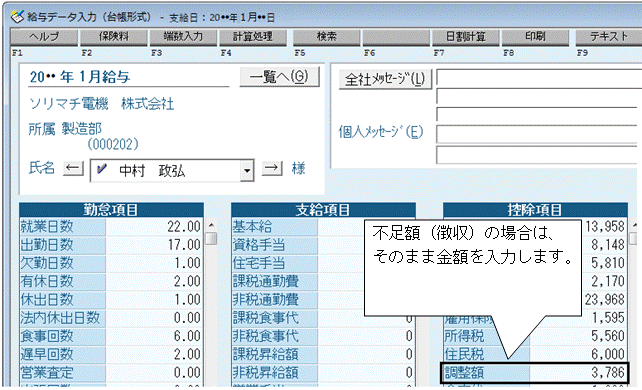This screenshot has width=642, height=390.
Task: Click the 課税食事代 row label
Action: [x=275, y=318]
